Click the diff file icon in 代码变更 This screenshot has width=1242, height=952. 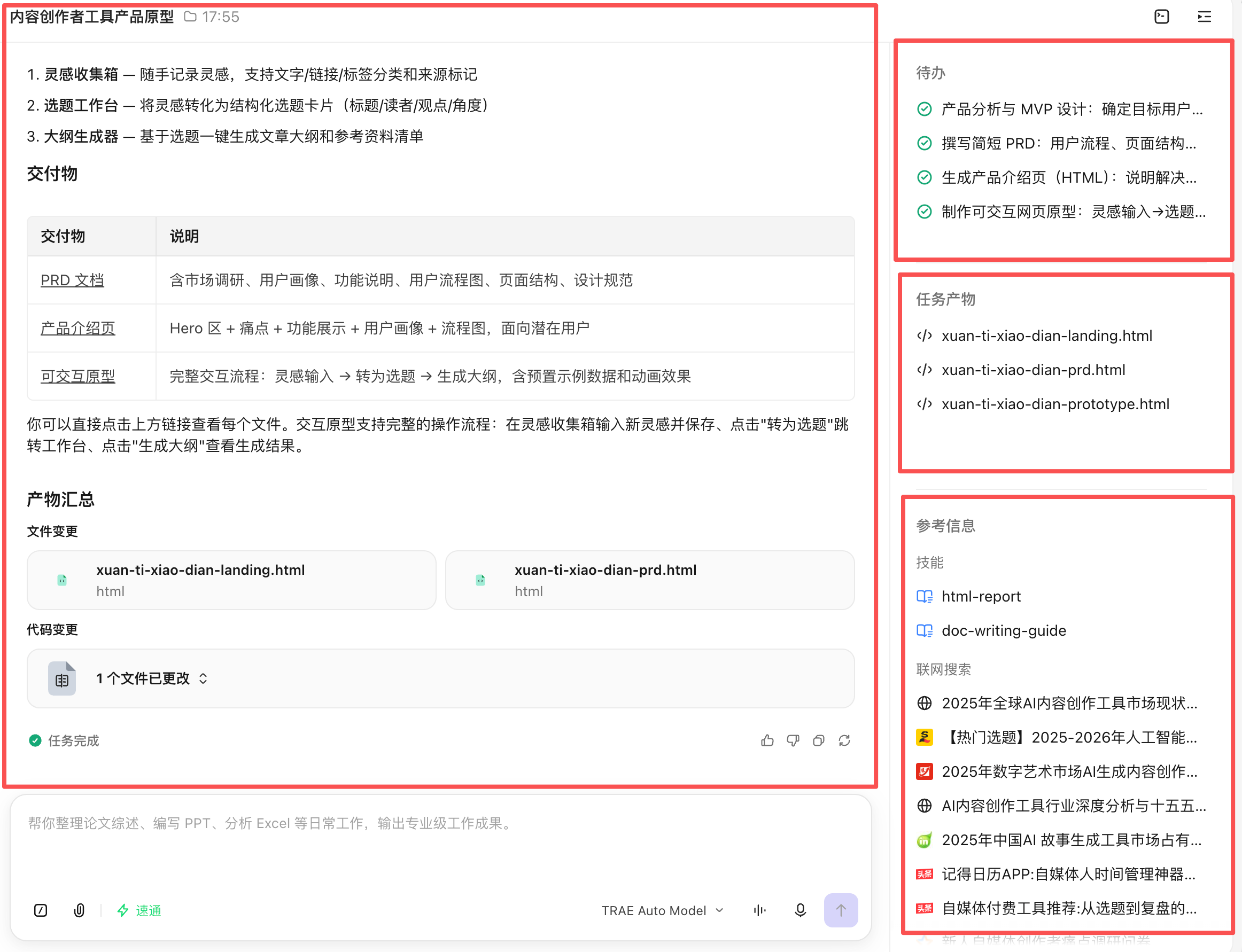tap(62, 678)
